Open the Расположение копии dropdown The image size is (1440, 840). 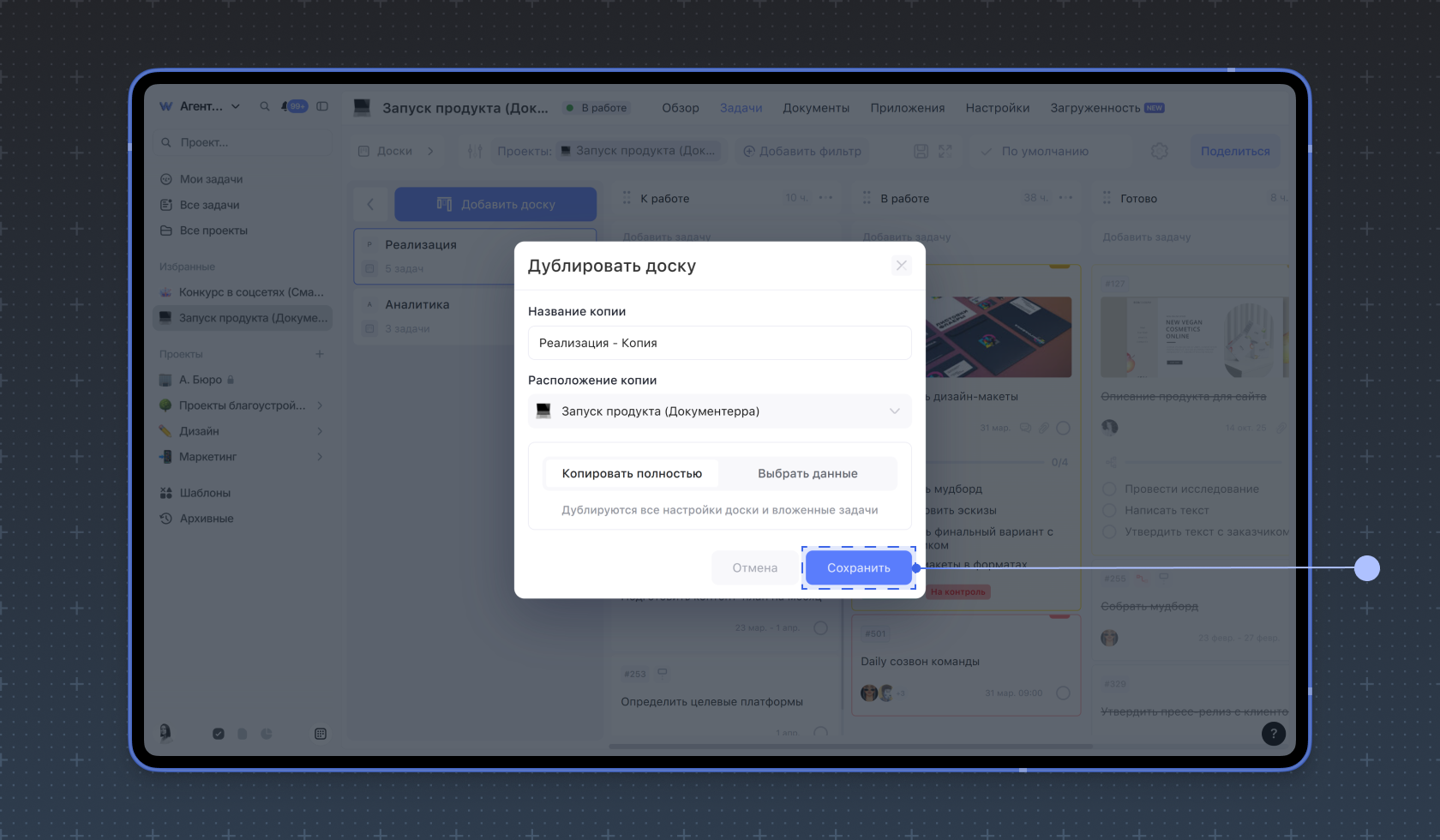(719, 411)
